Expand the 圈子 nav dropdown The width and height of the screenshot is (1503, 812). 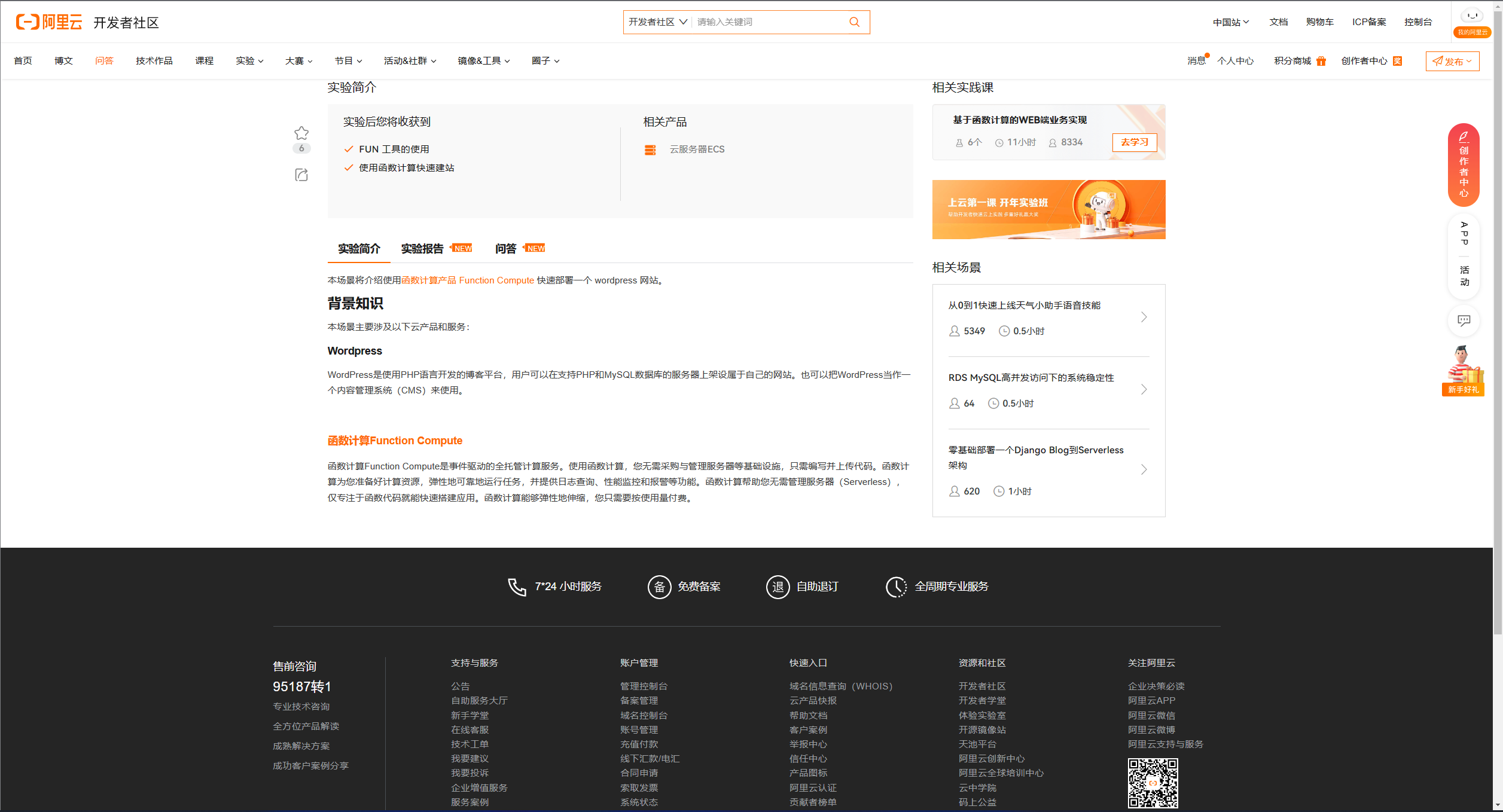[x=545, y=61]
